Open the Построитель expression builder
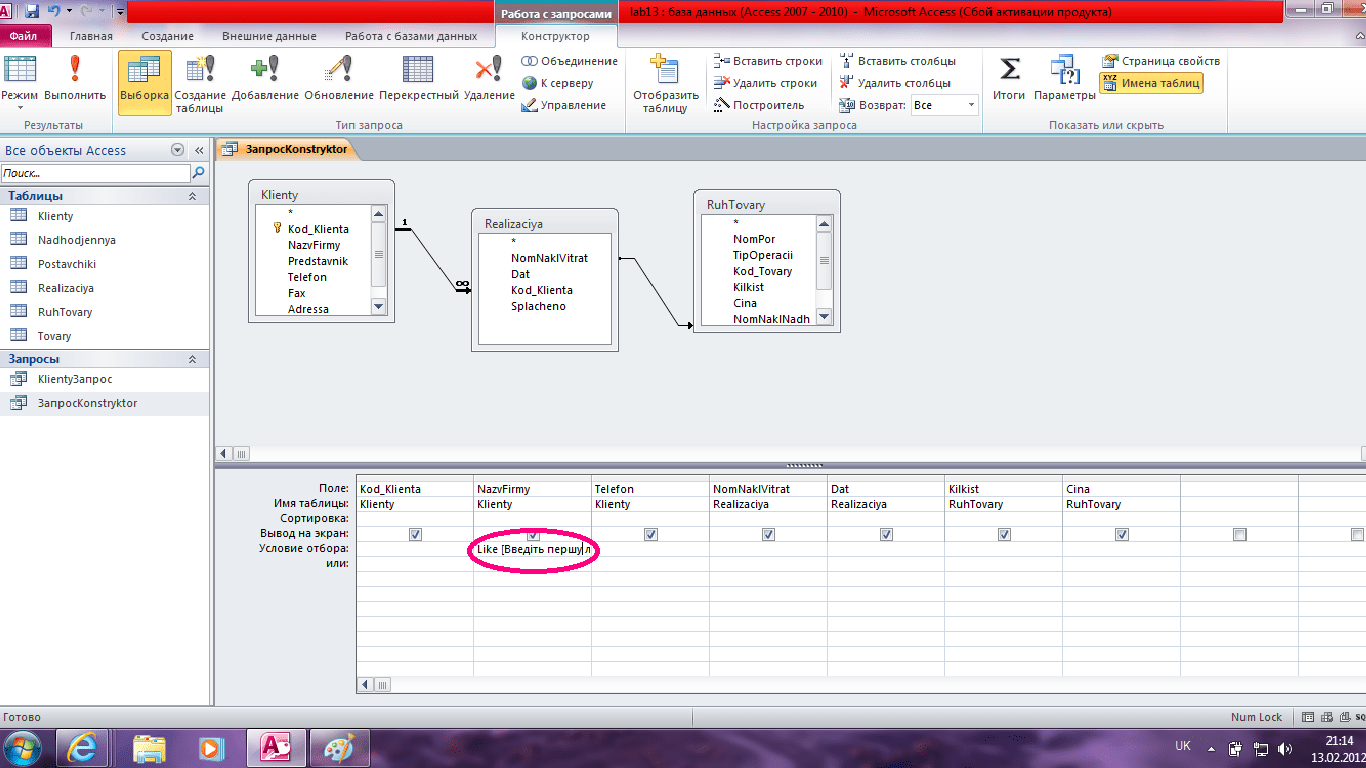 760,105
